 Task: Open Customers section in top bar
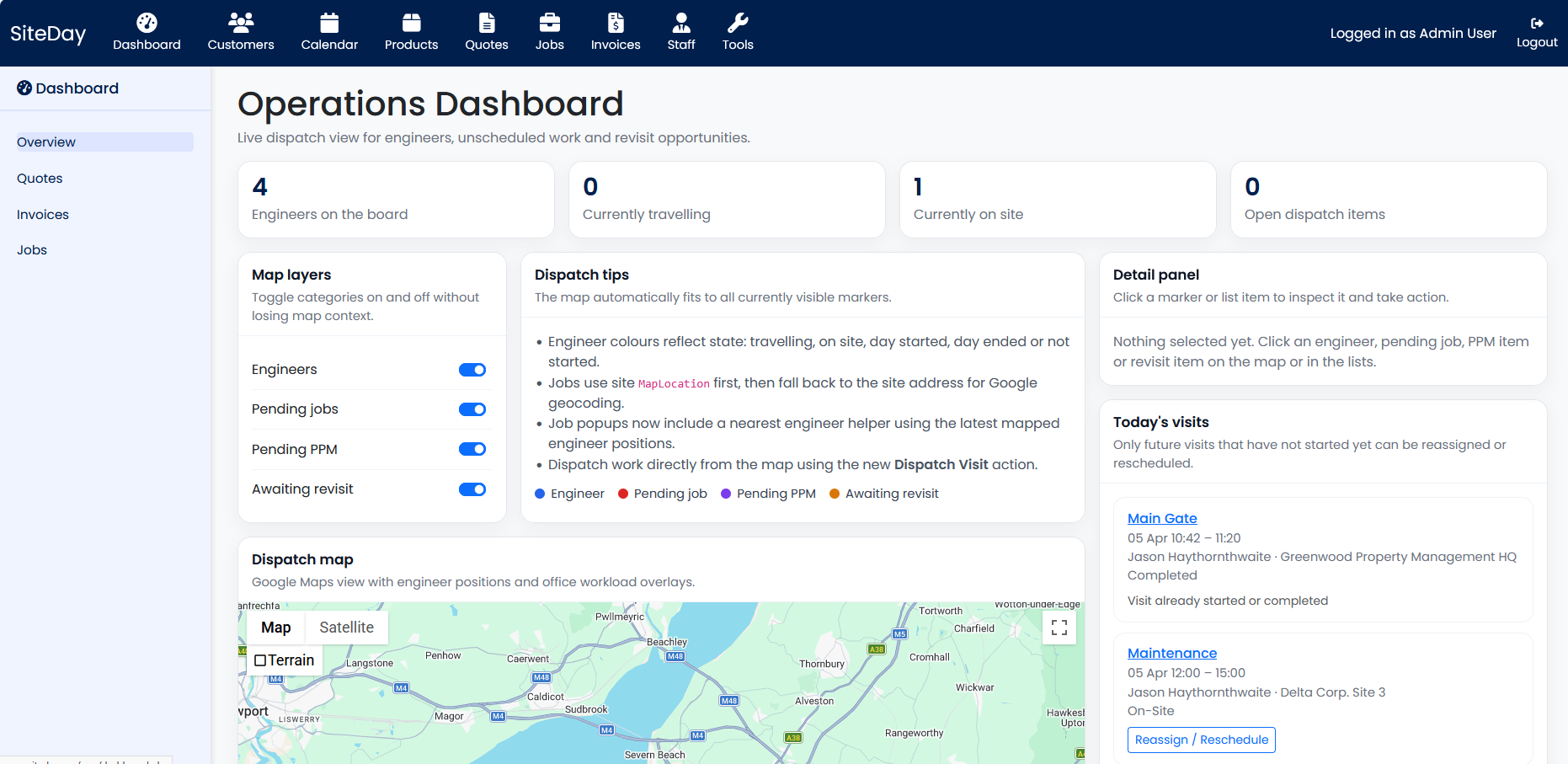click(x=241, y=33)
